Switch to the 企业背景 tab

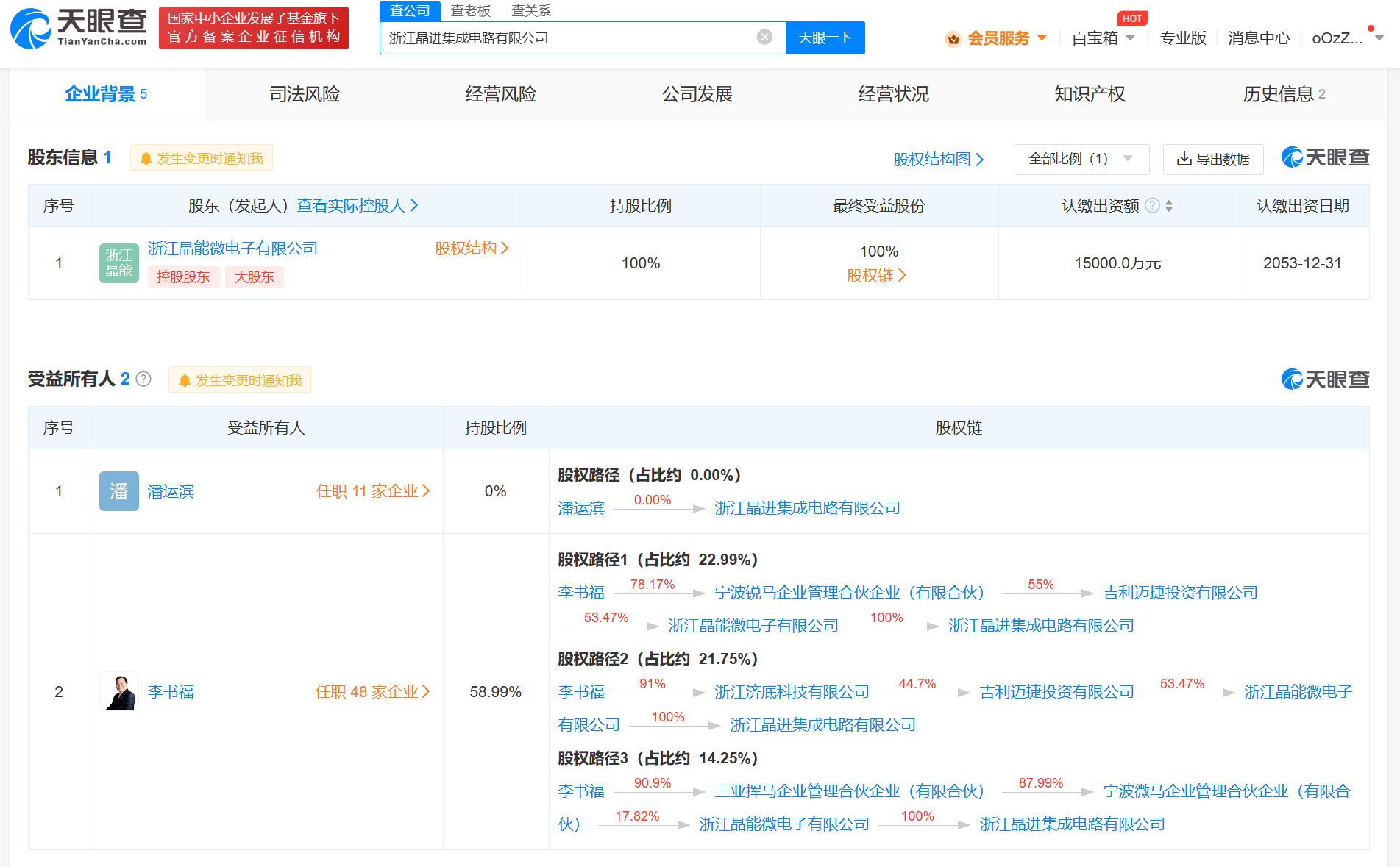point(107,94)
